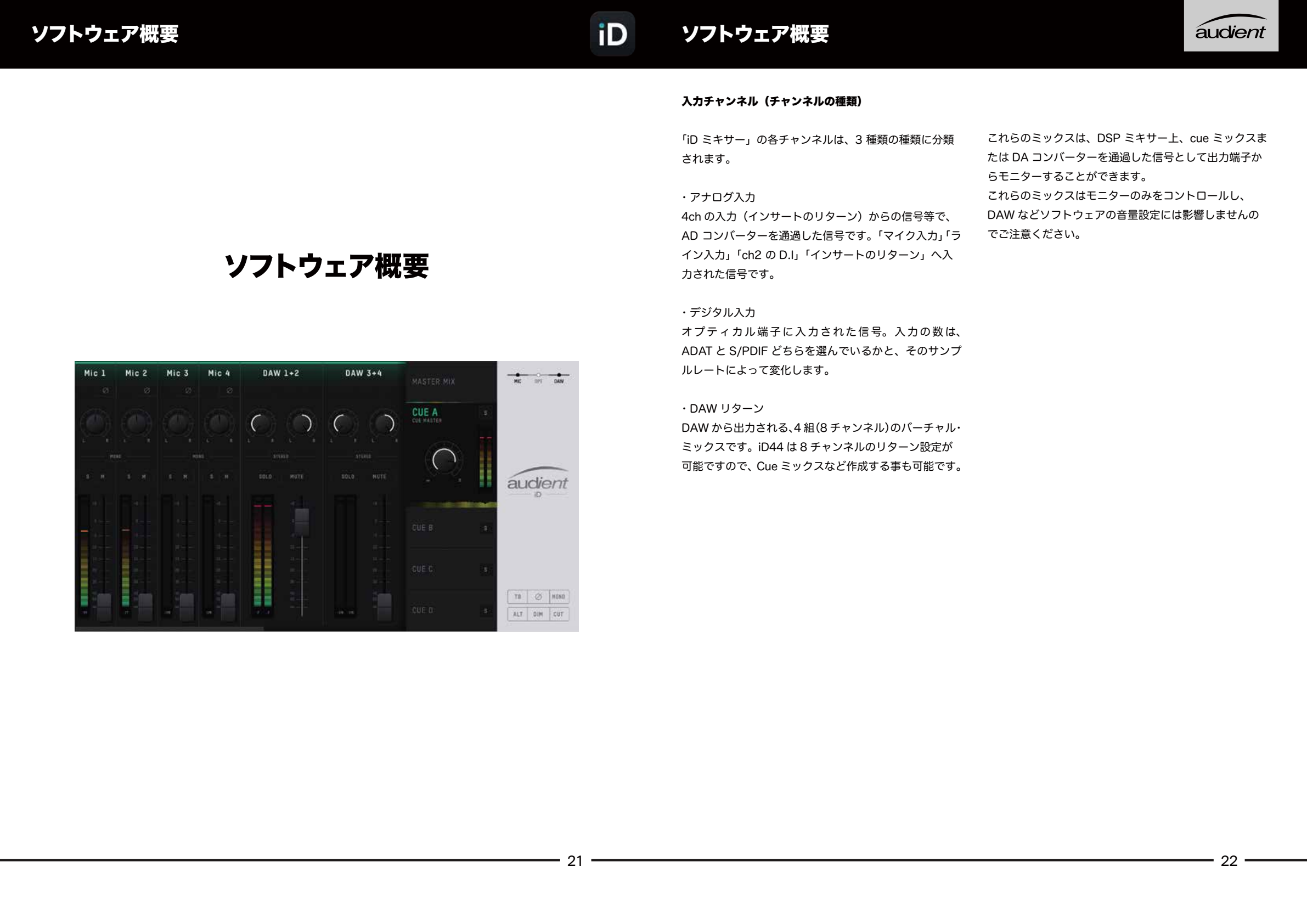
Task: Select the MASTER MIX tab
Action: click(x=434, y=382)
